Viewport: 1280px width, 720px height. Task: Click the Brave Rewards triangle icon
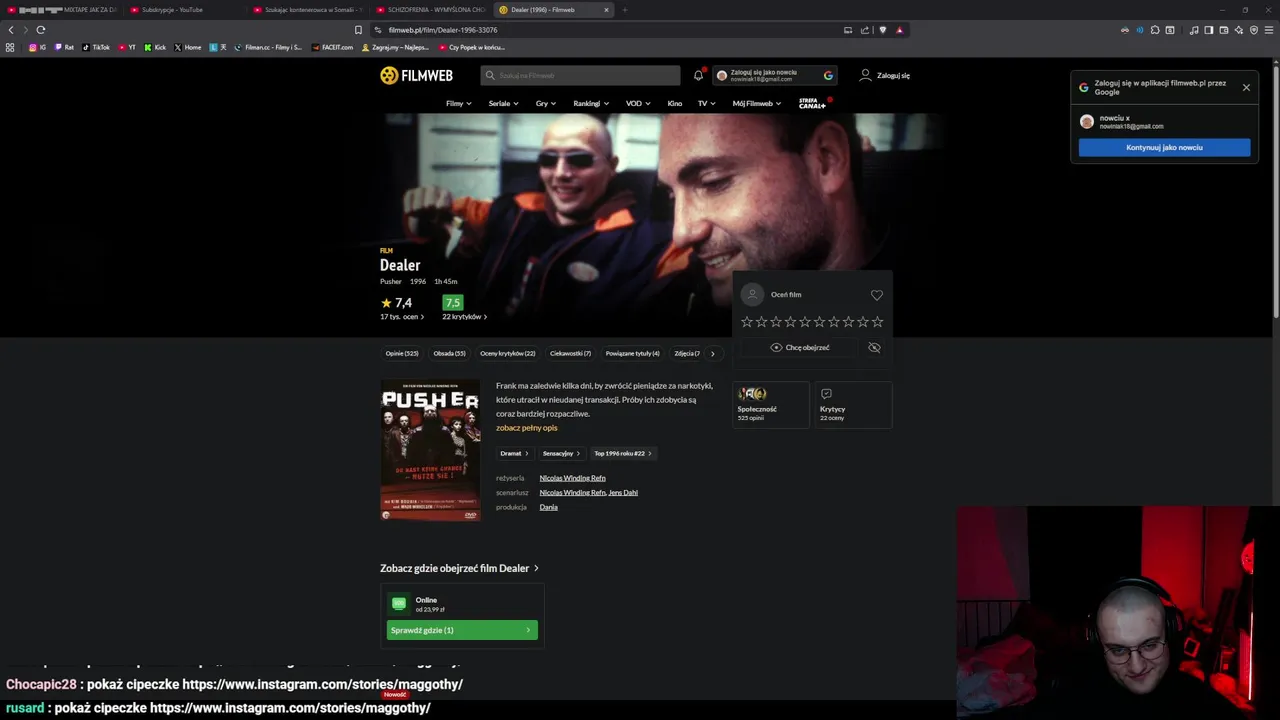899,30
